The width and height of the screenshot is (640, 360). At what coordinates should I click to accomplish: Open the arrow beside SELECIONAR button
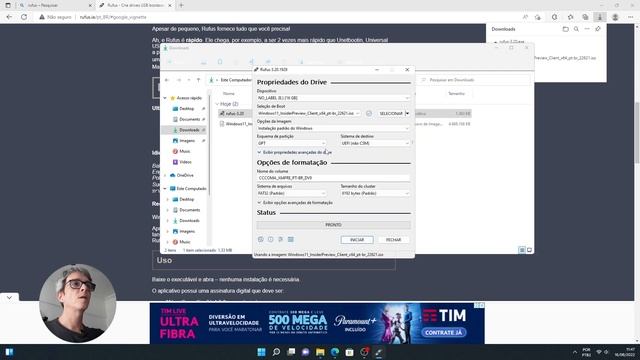tap(407, 113)
